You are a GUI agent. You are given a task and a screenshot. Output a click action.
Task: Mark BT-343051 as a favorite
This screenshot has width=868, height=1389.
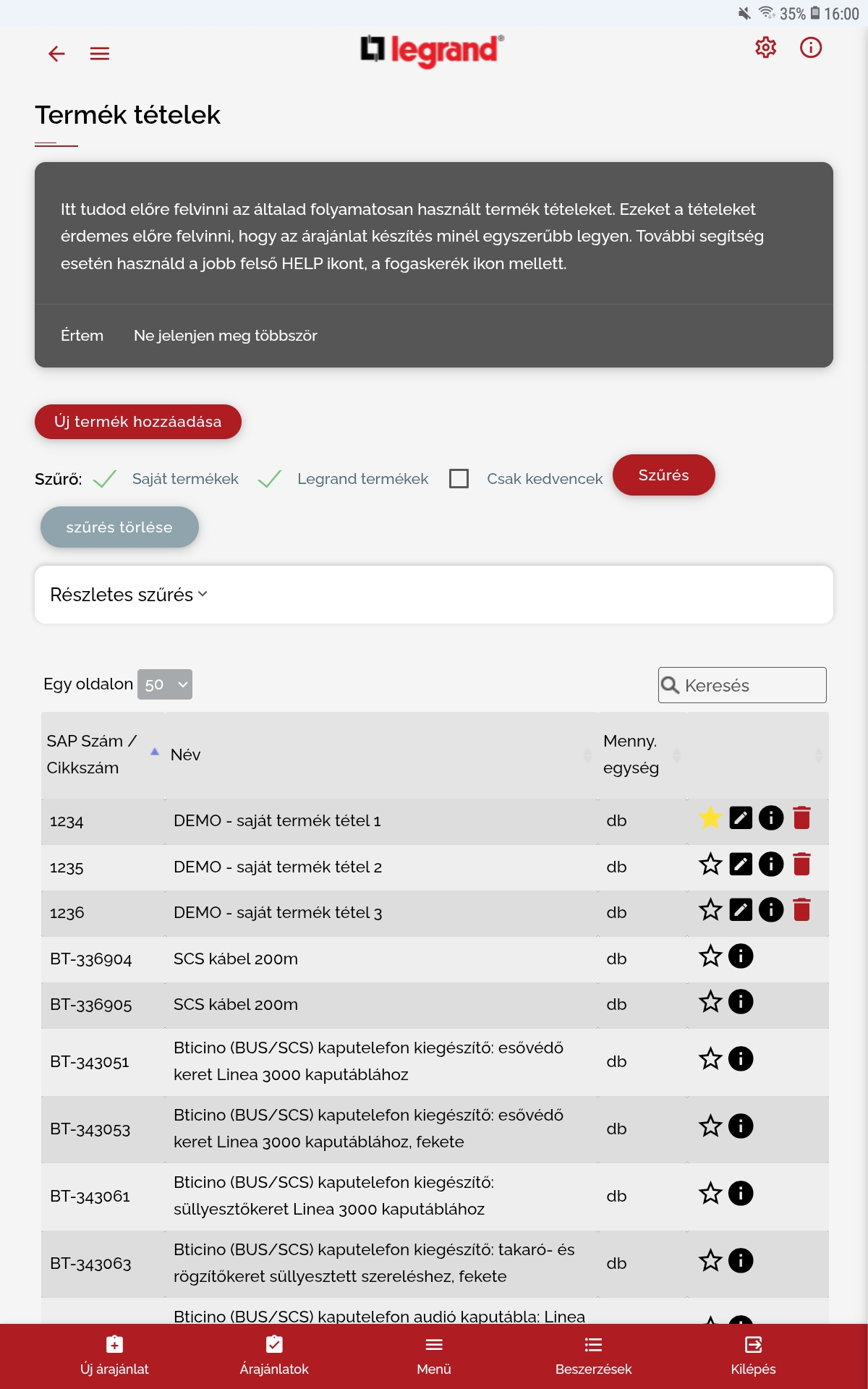(710, 1059)
